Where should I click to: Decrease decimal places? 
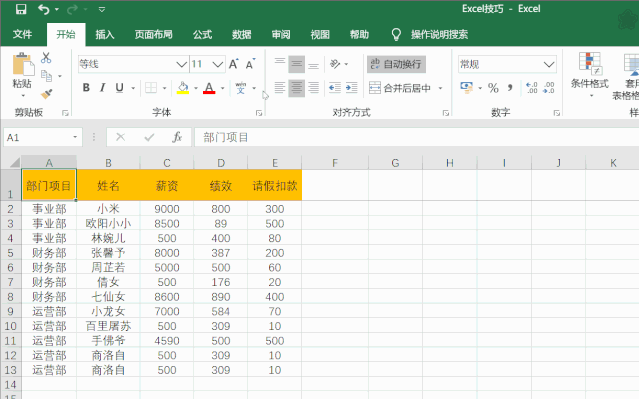pyautogui.click(x=549, y=88)
